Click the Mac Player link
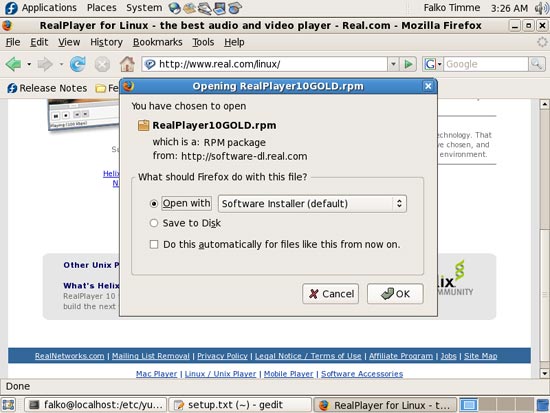This screenshot has width=550, height=413. click(x=156, y=374)
